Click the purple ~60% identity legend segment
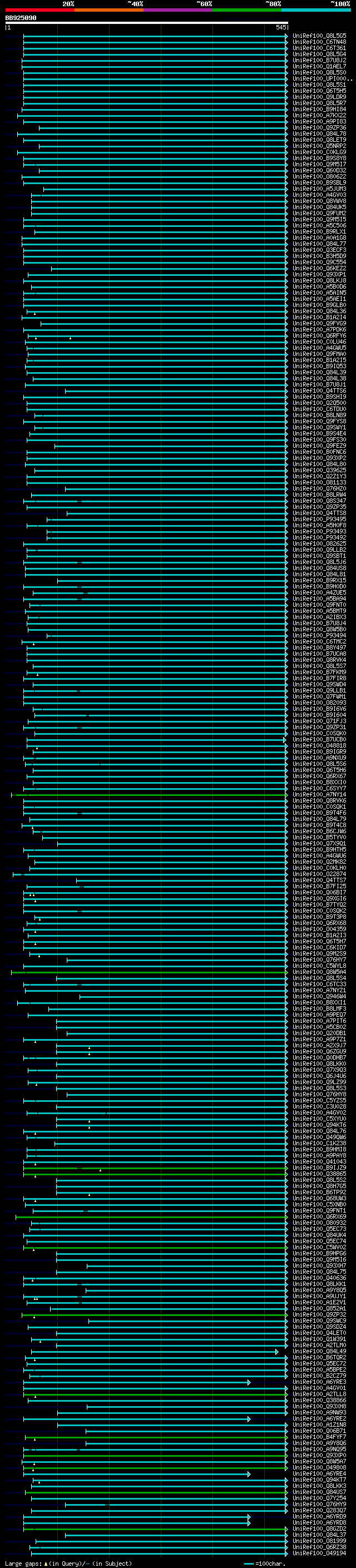Image resolution: width=356 pixels, height=1568 pixels. point(179,10)
